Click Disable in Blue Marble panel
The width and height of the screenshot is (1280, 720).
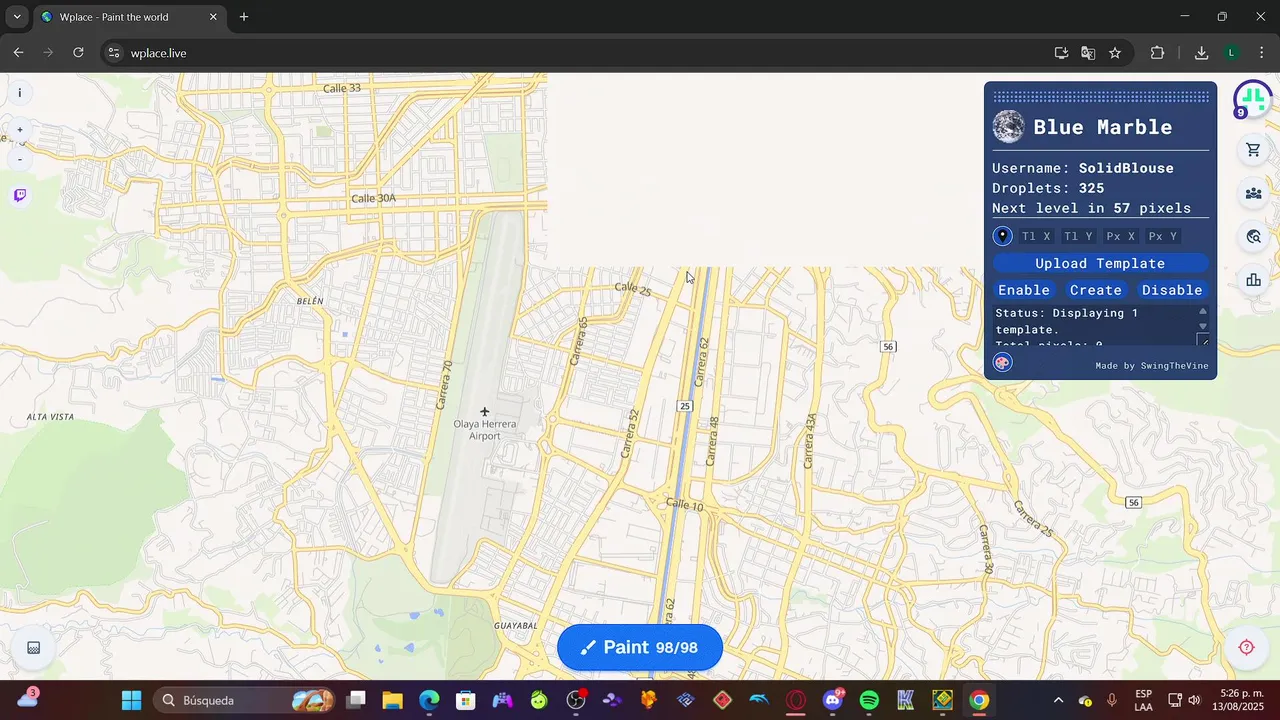1172,290
